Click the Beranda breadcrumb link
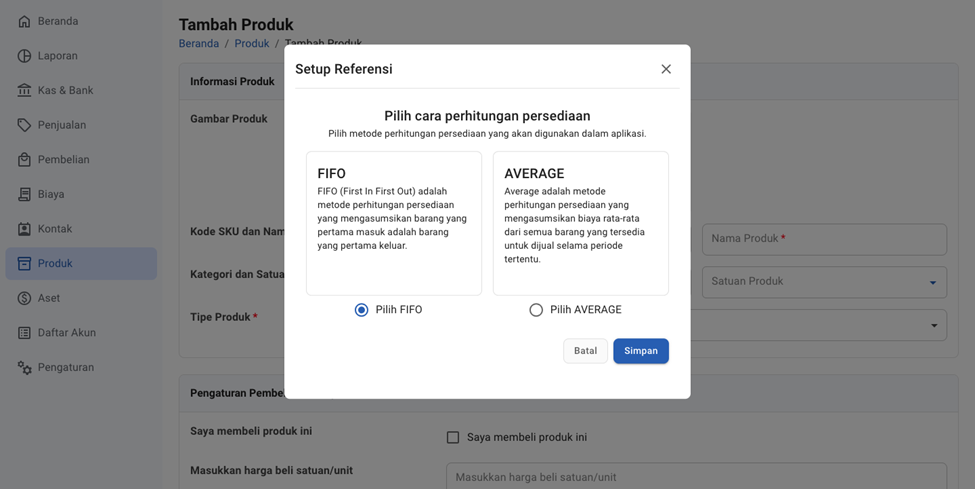 coord(198,44)
